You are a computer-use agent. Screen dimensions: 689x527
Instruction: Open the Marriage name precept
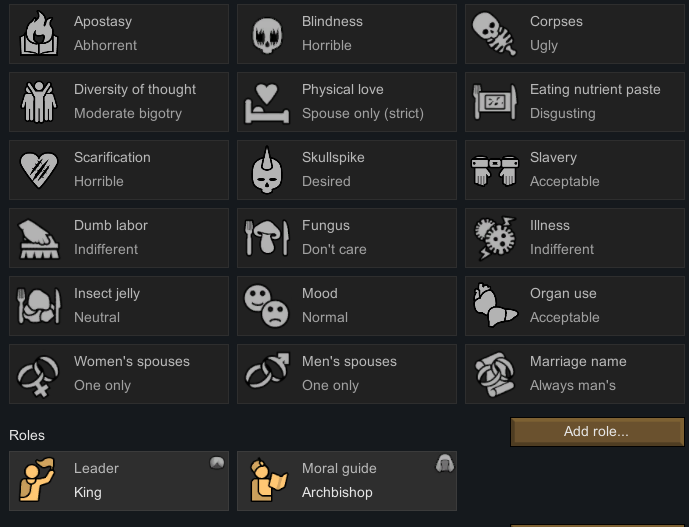pos(575,374)
